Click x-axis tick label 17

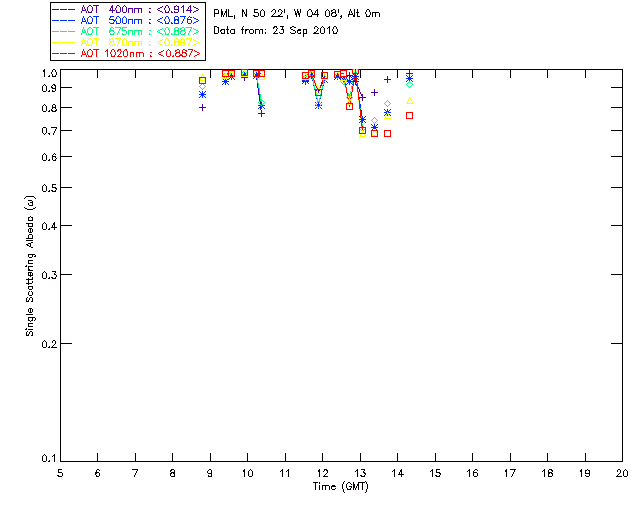coord(510,473)
